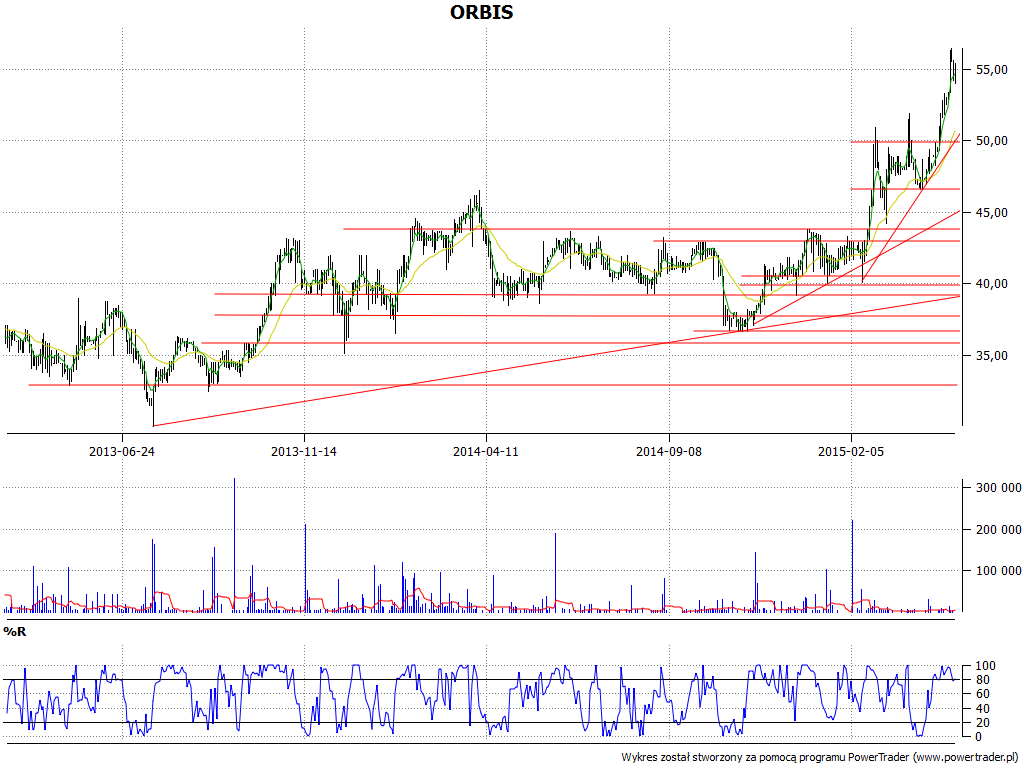This screenshot has width=1024, height=768.
Task: Click the 60 level on %R axis
Action: 985,695
